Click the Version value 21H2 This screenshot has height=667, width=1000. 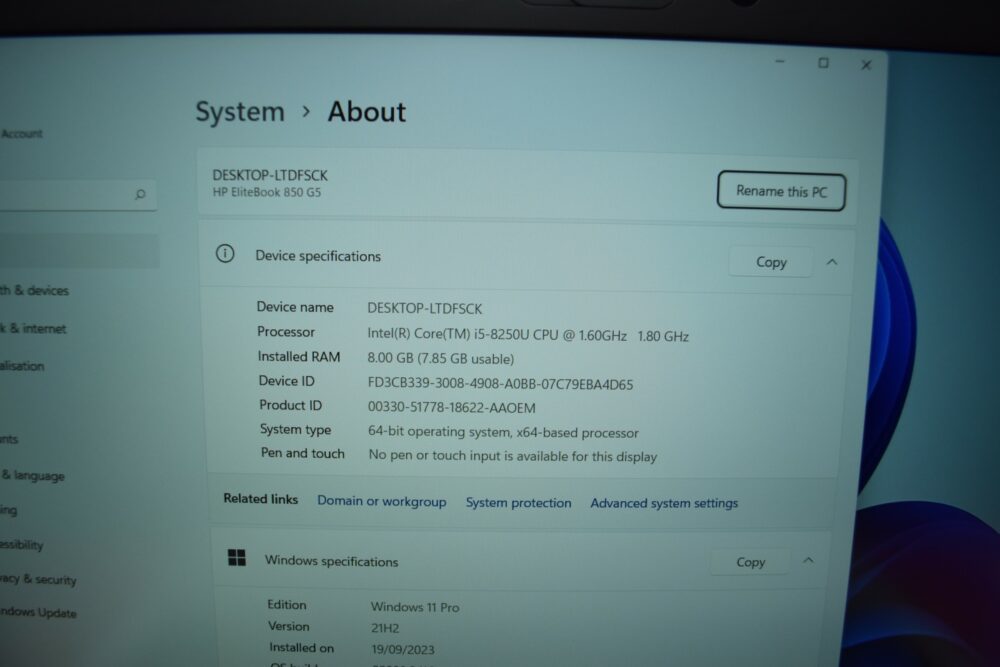click(x=385, y=628)
